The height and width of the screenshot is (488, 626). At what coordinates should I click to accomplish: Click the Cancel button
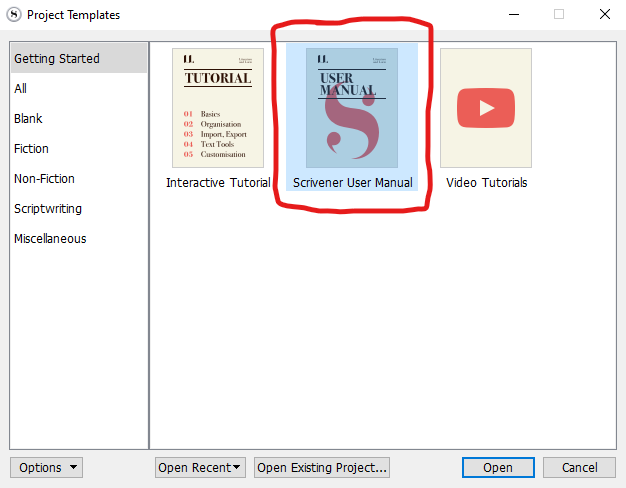[579, 468]
